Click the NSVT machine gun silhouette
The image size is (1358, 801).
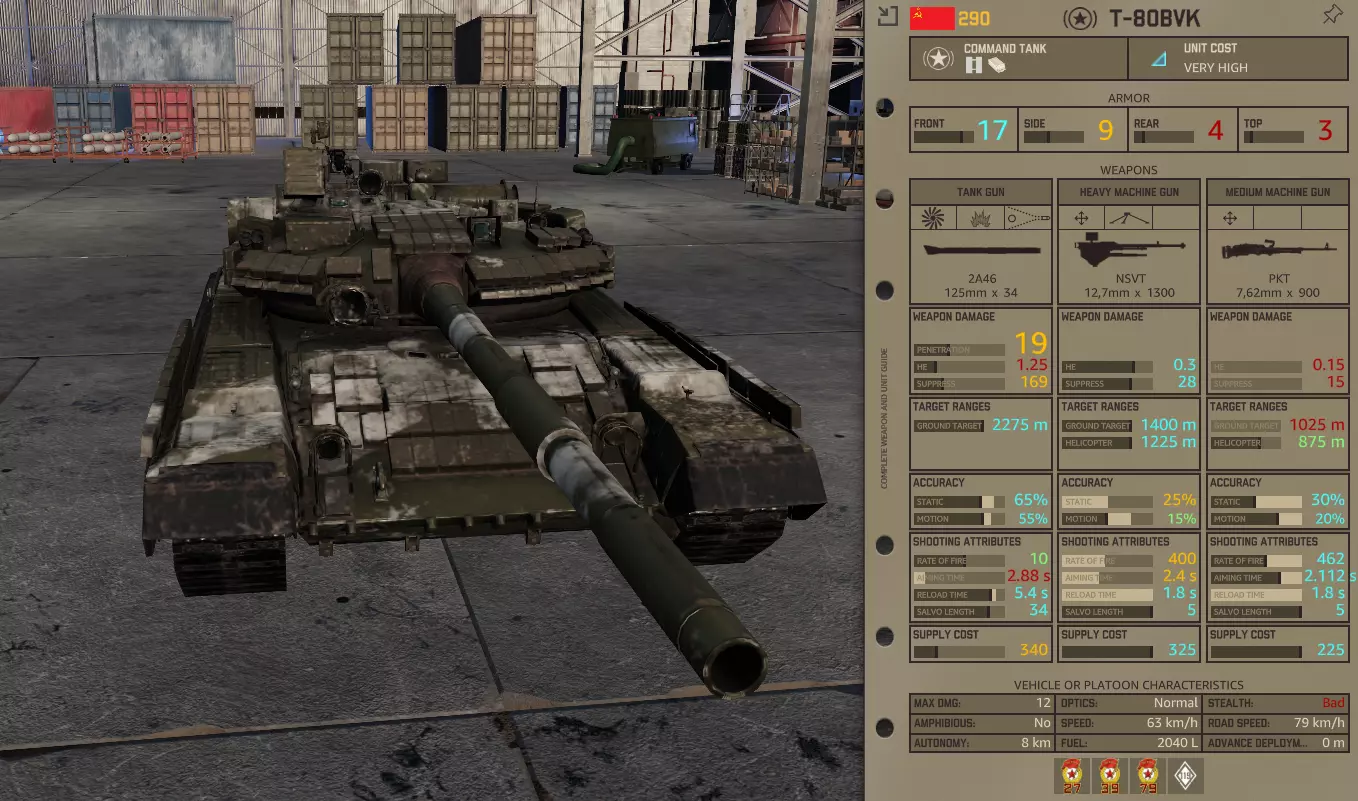point(1129,250)
